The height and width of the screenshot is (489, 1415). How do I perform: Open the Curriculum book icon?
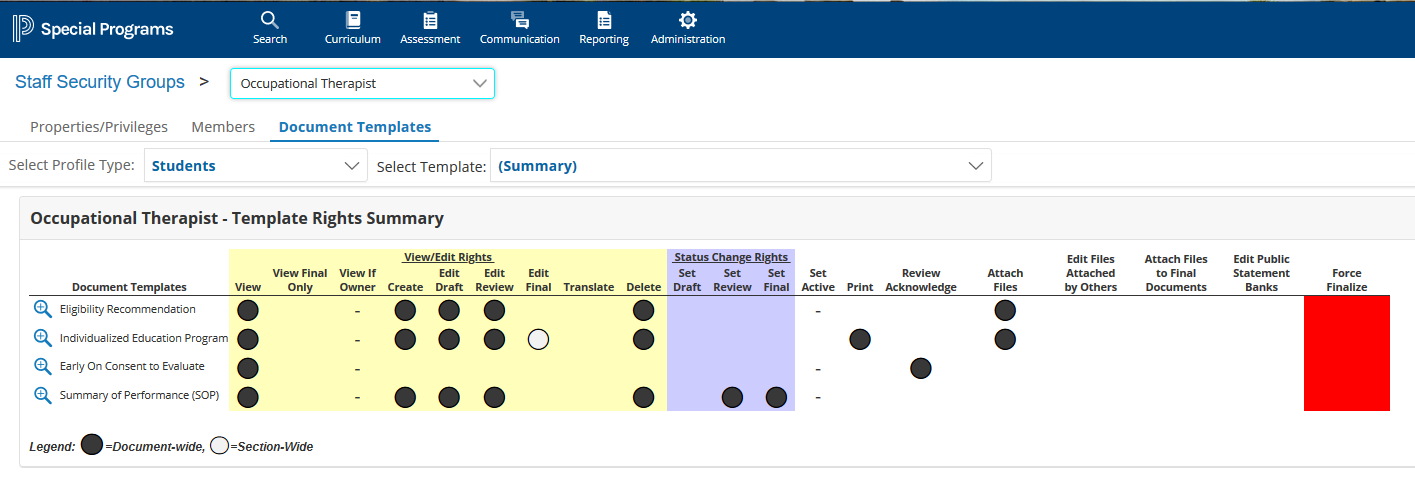352,21
